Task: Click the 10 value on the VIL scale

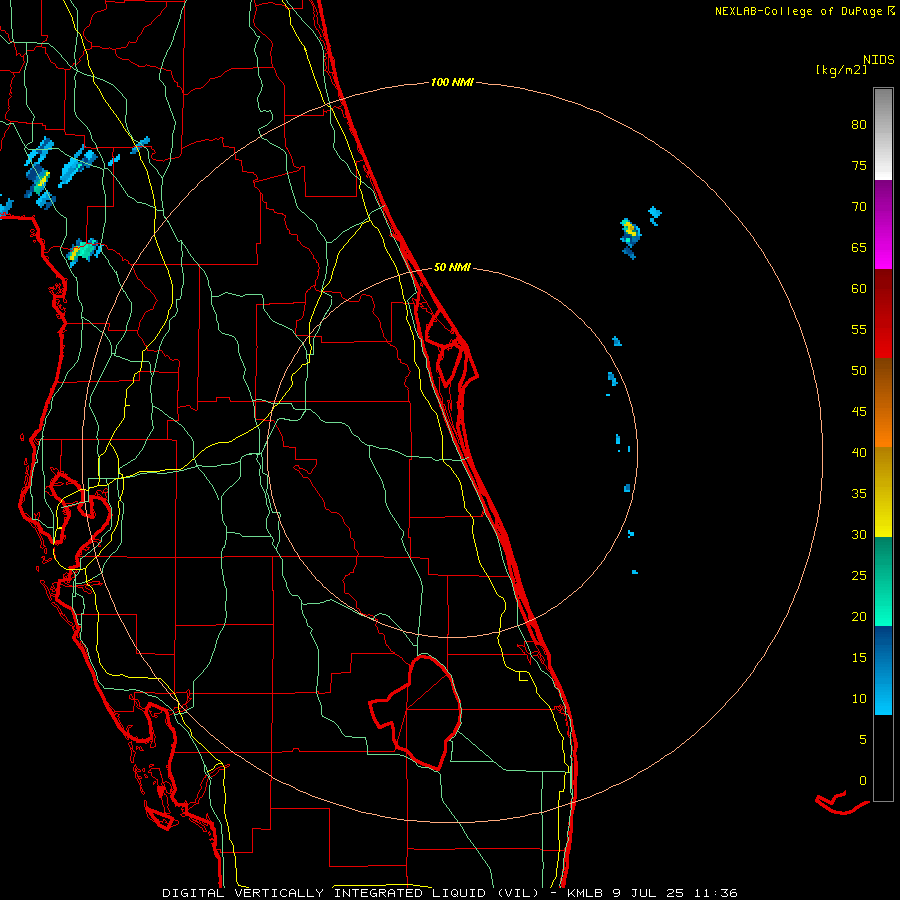Action: [859, 699]
